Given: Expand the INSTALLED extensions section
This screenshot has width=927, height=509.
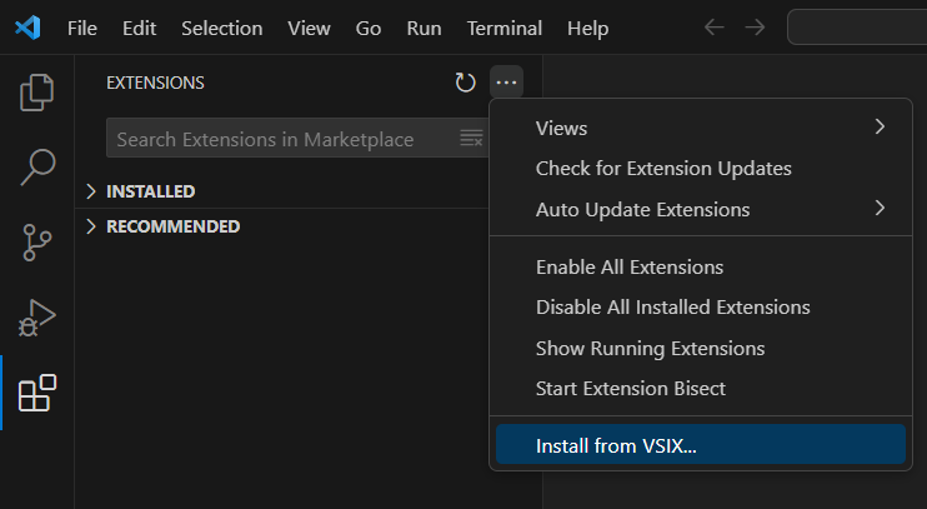Looking at the screenshot, I should click(150, 191).
